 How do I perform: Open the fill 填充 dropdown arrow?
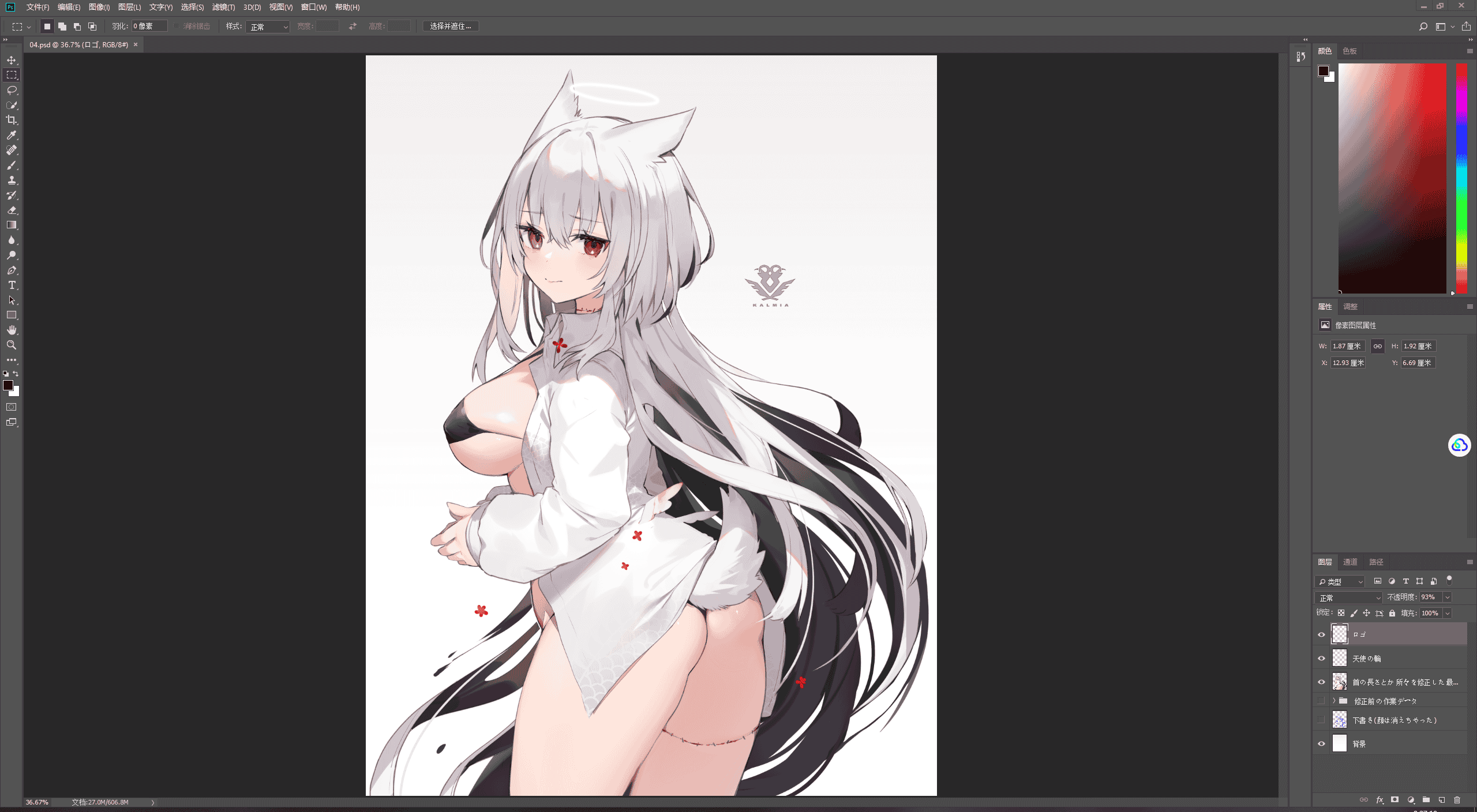1447,614
